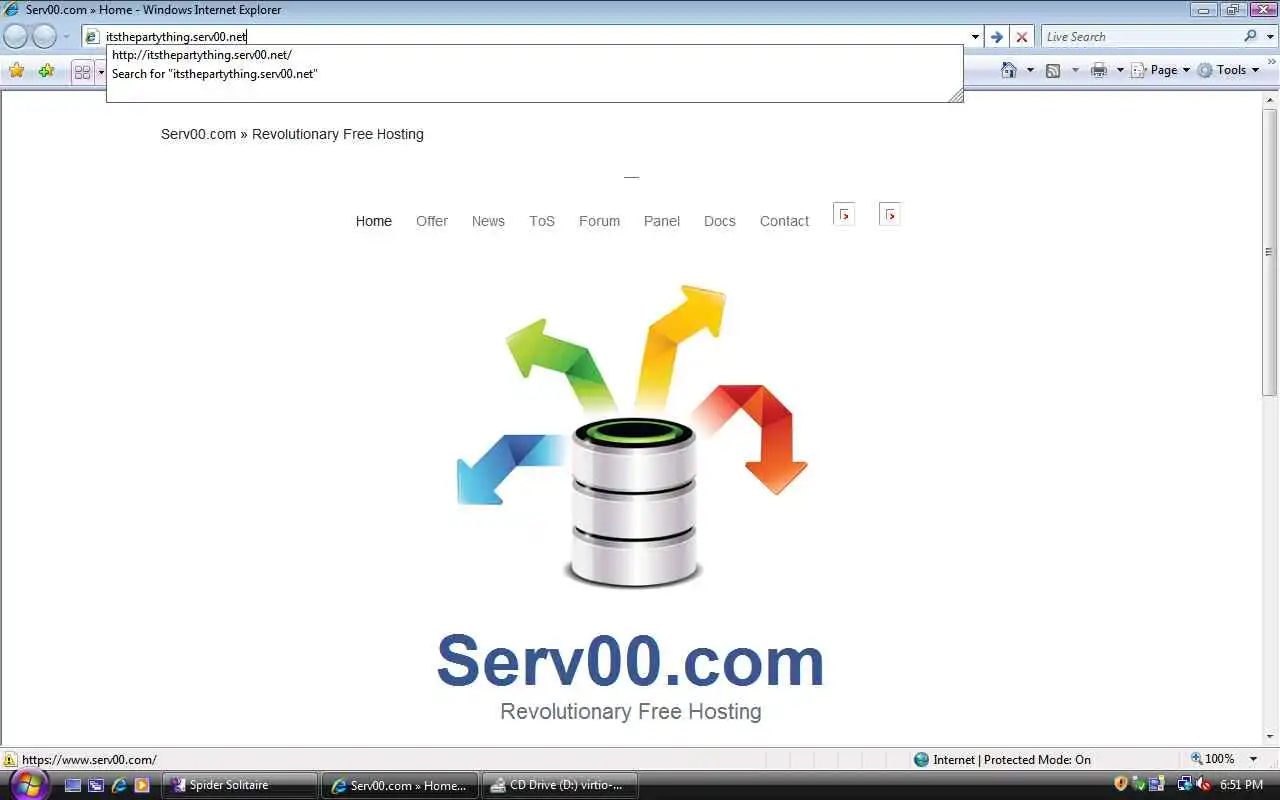Click inside the Live Search box
This screenshot has height=800, width=1280.
point(1140,37)
